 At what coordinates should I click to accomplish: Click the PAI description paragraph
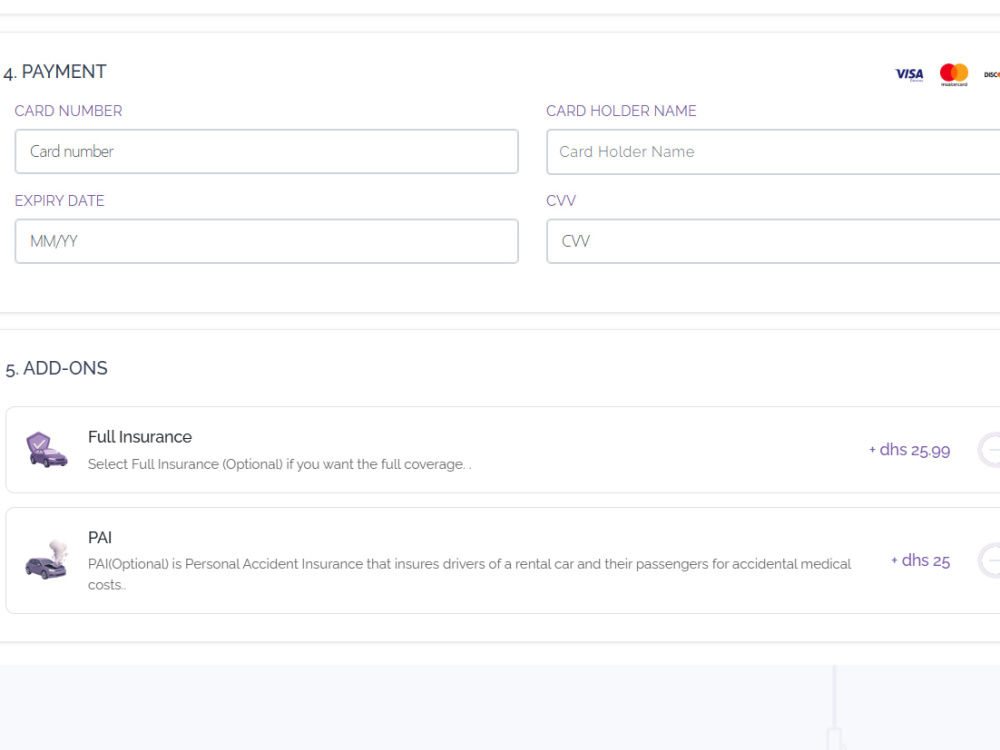pyautogui.click(x=469, y=574)
